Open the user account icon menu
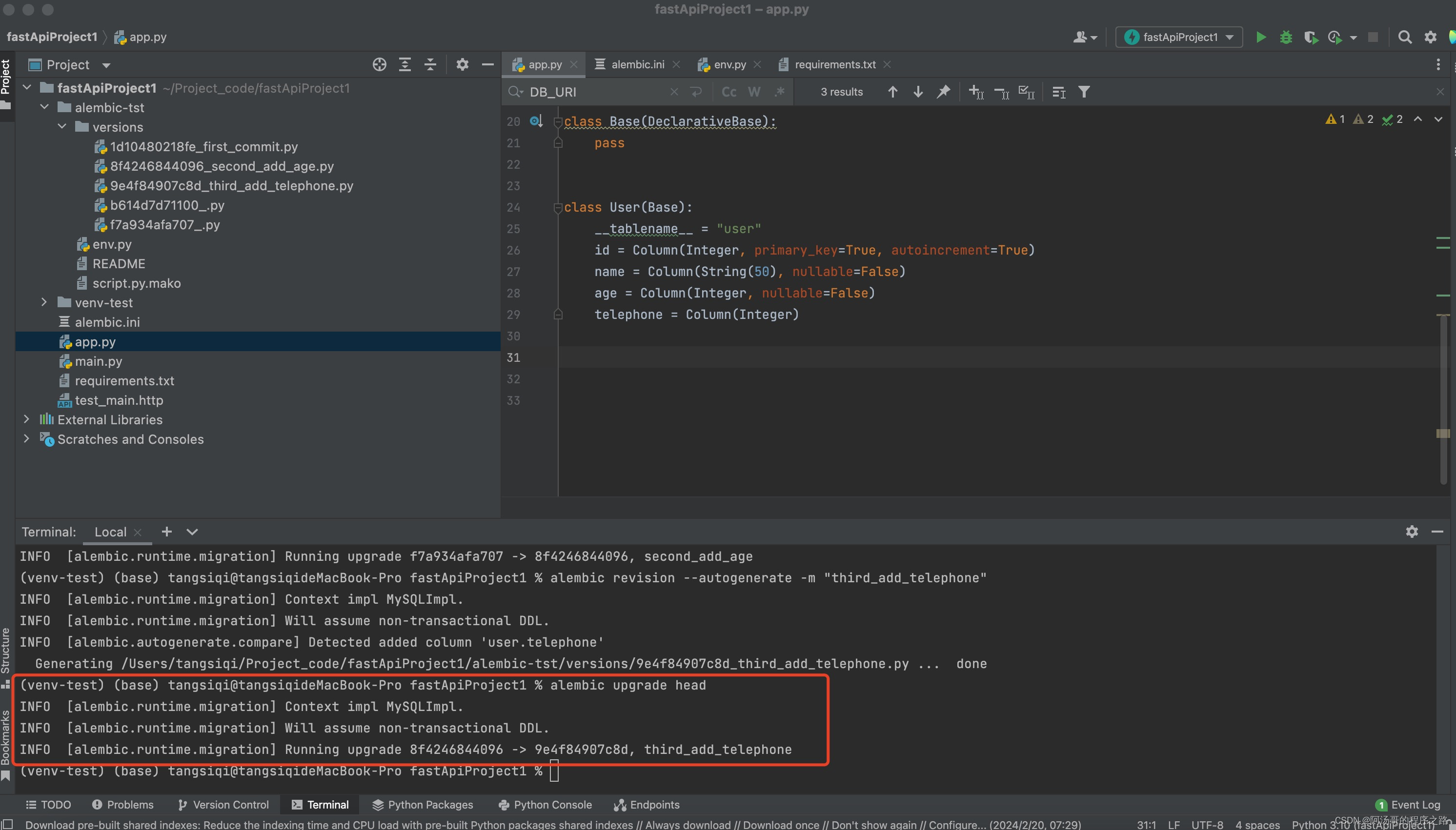The height and width of the screenshot is (830, 1456). click(1084, 37)
